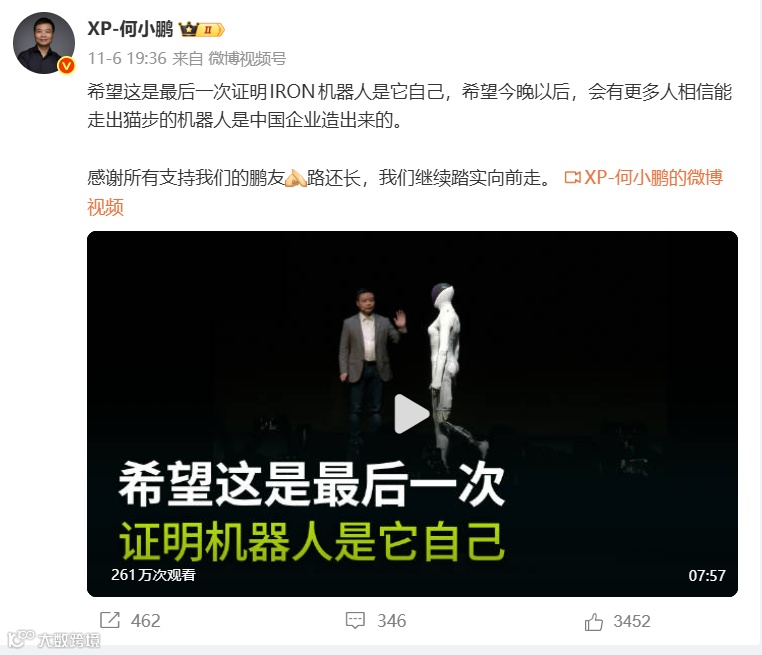
Task: Click the 11-6 19:36 post timestamp
Action: point(127,59)
